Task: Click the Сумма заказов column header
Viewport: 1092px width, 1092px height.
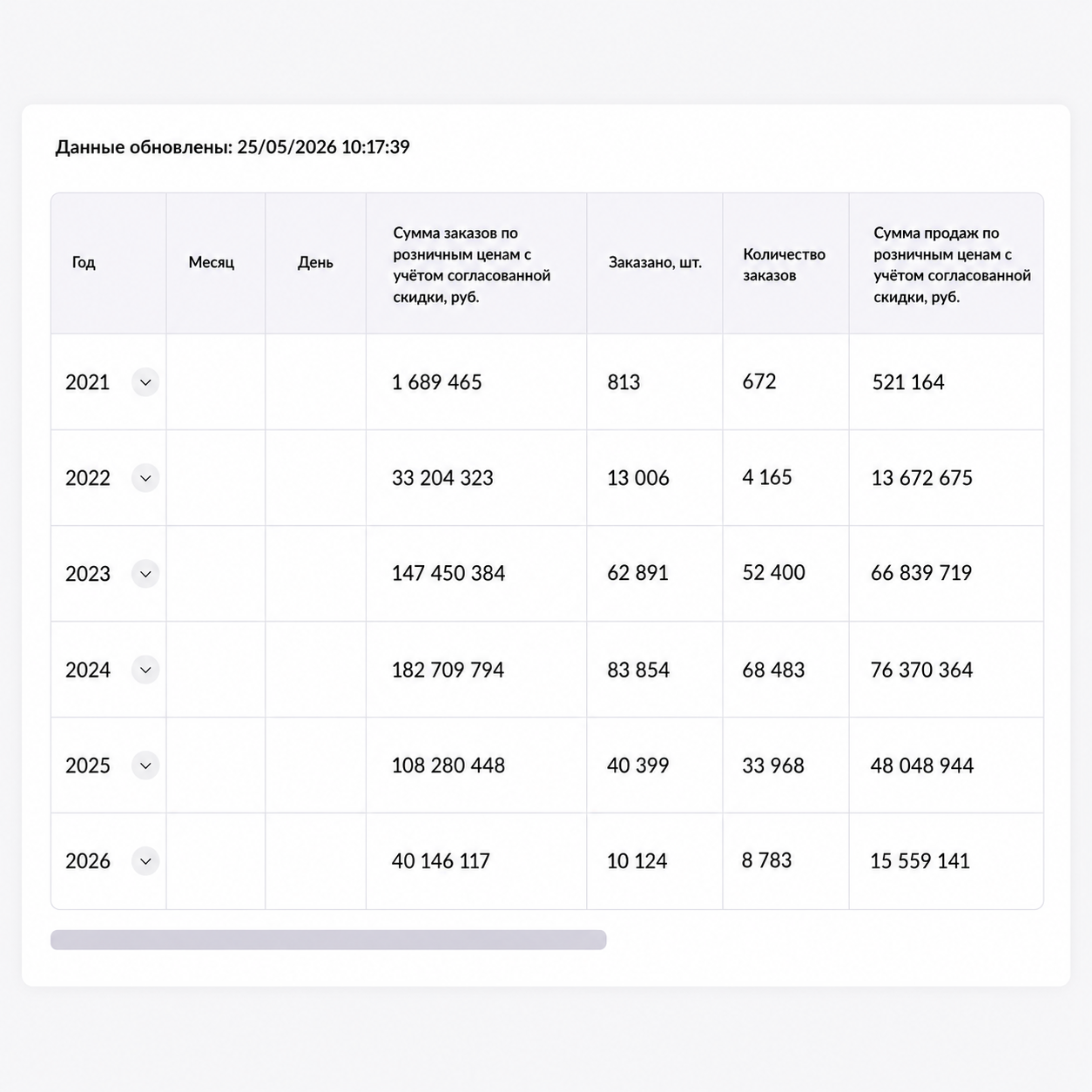Action: pyautogui.click(x=472, y=265)
